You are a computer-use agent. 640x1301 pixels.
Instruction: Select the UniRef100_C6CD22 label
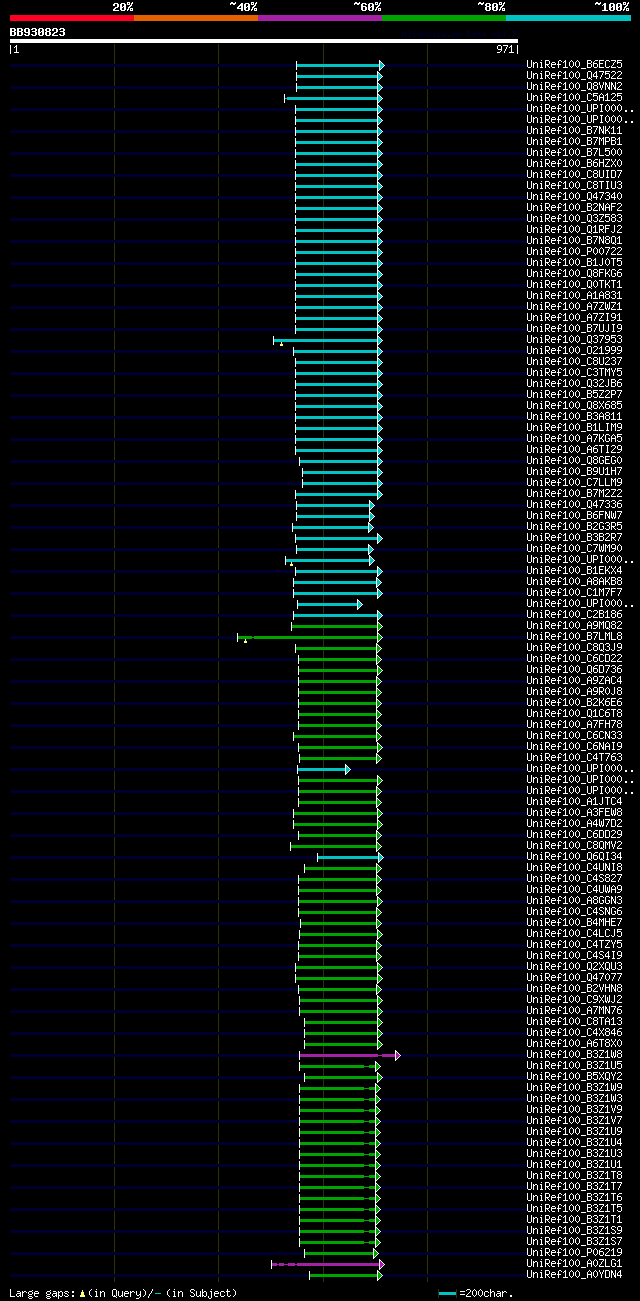point(574,659)
